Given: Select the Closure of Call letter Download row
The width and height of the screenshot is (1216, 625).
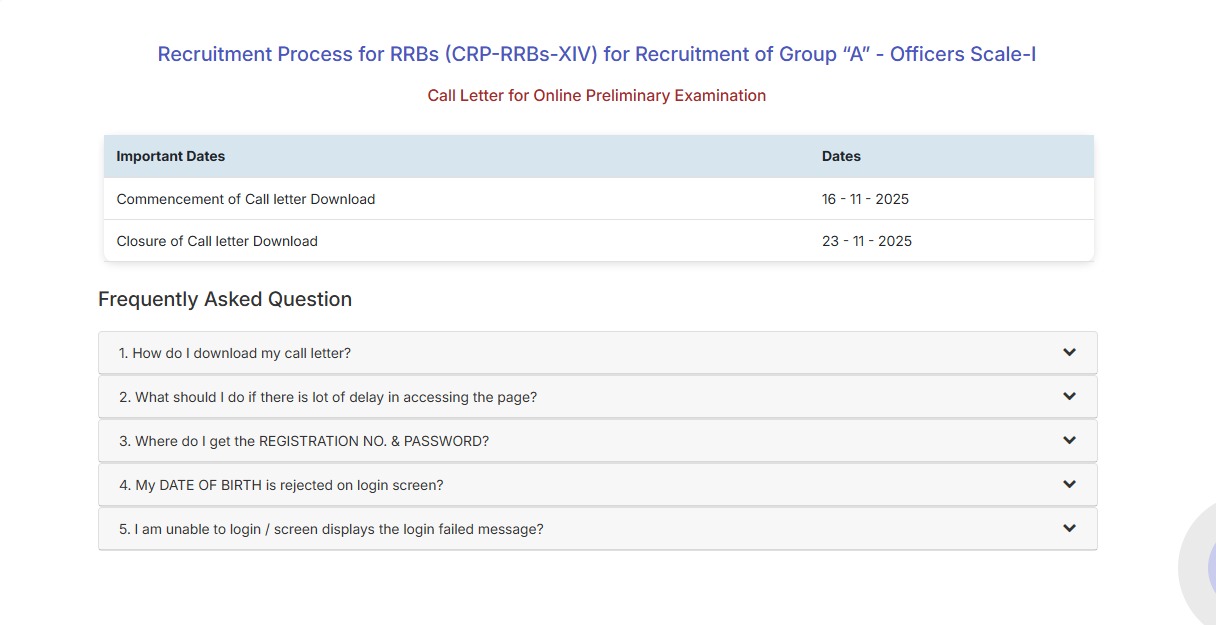Looking at the screenshot, I should point(217,241).
